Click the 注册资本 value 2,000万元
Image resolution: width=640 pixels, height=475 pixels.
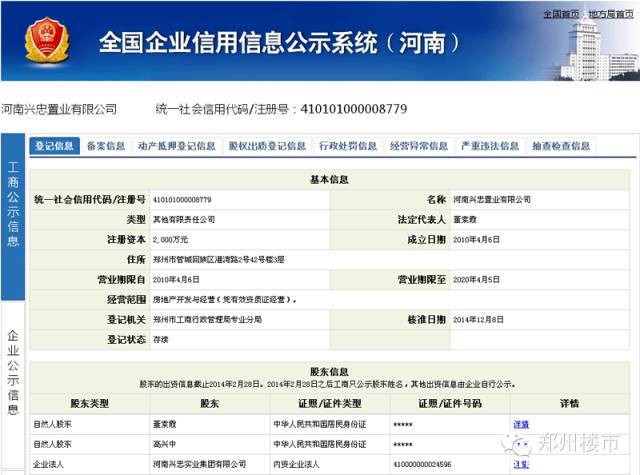(x=170, y=240)
